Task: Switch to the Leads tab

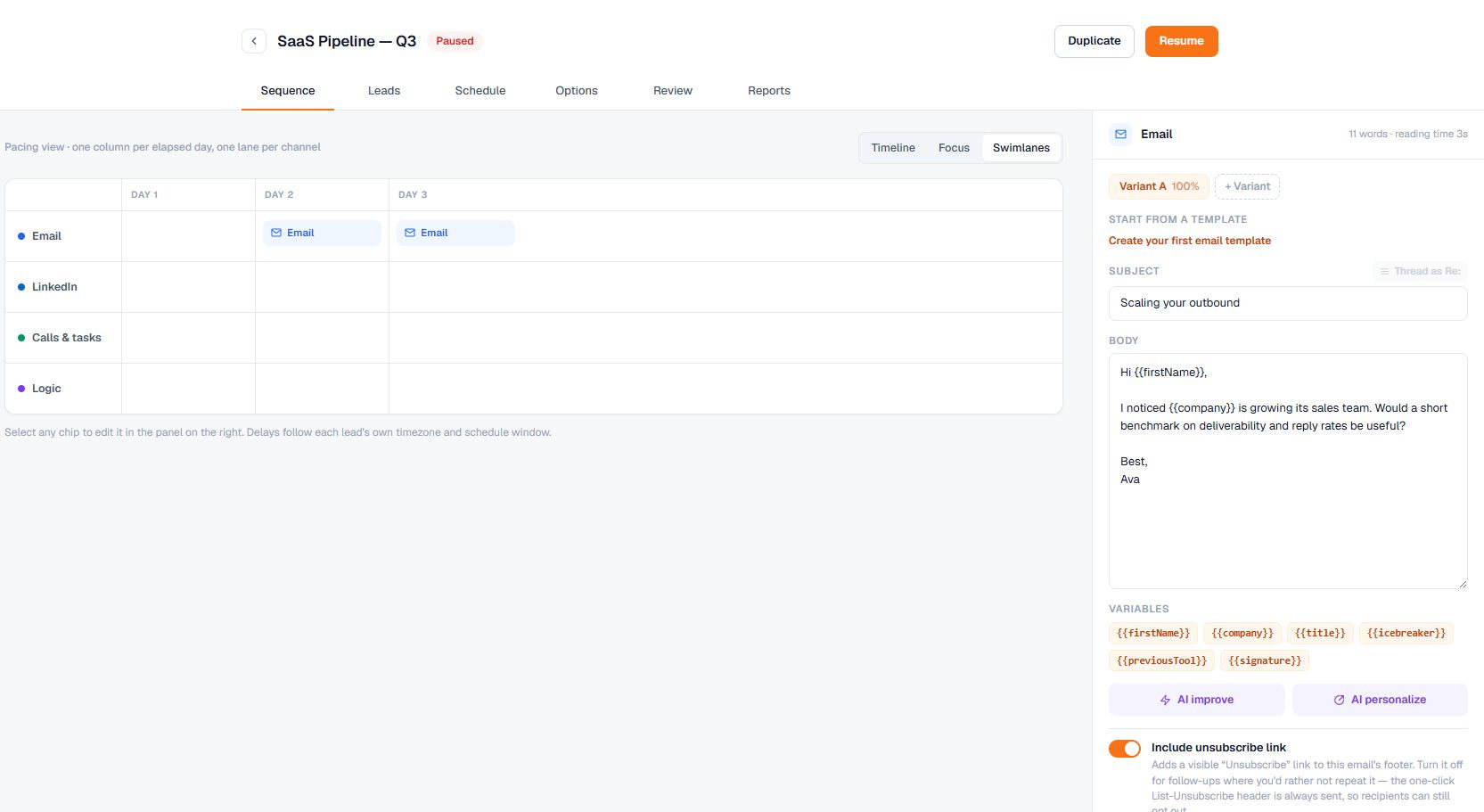Action: pyautogui.click(x=384, y=91)
